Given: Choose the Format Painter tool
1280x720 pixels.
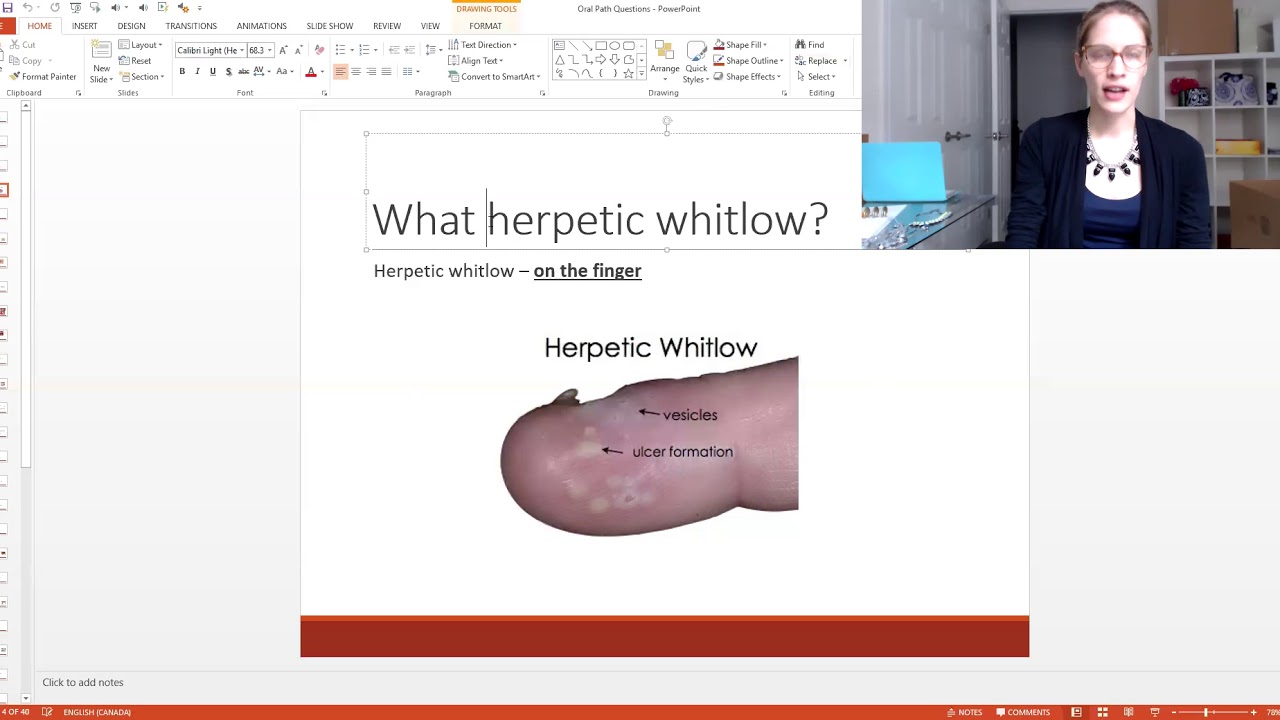Looking at the screenshot, I should pos(44,77).
